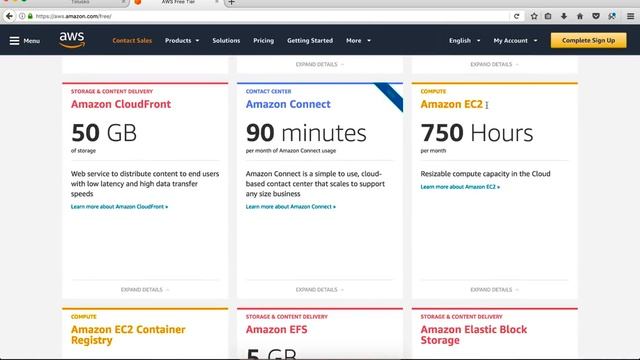Follow Learn more about Amazon CloudFront
The height and width of the screenshot is (360, 640).
click(x=119, y=207)
